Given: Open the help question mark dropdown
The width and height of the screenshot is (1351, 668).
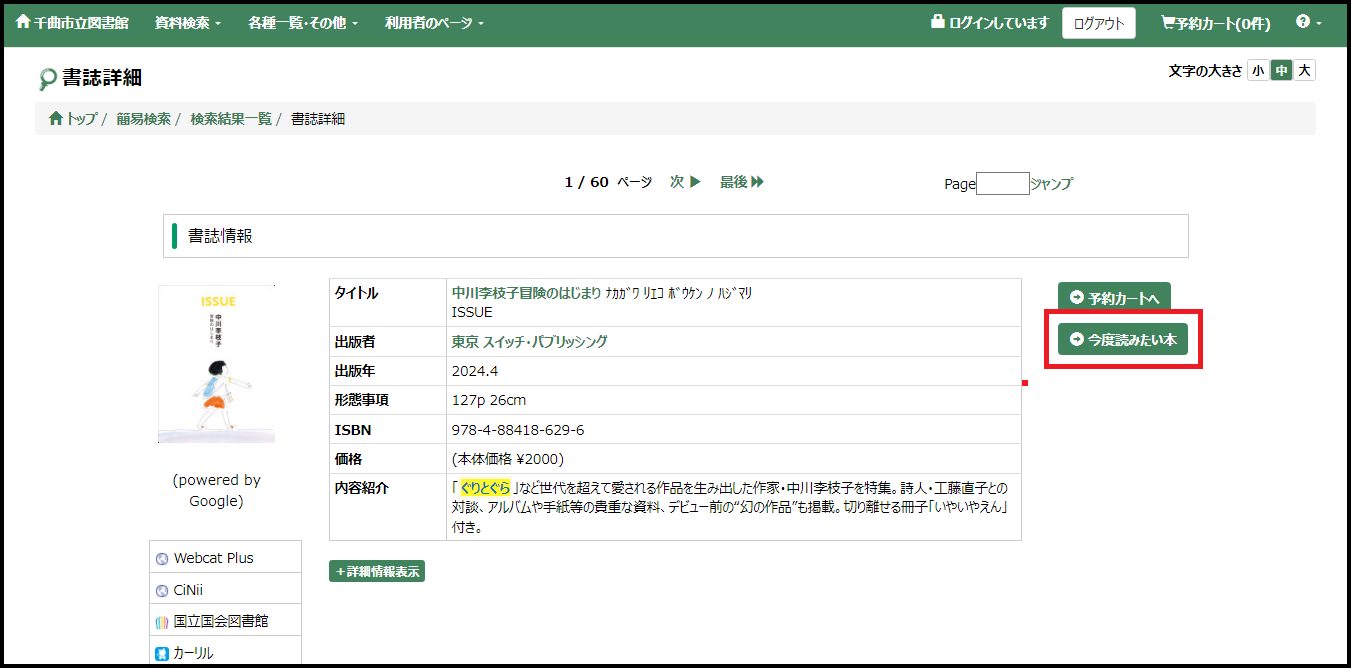Looking at the screenshot, I should tap(1309, 22).
